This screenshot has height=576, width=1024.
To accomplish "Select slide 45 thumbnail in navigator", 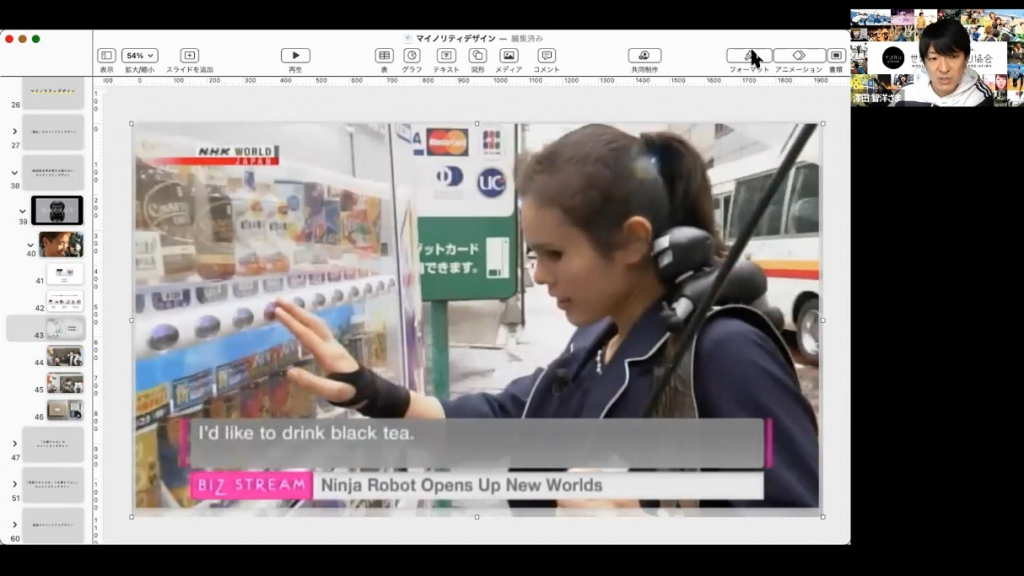I will click(x=65, y=383).
